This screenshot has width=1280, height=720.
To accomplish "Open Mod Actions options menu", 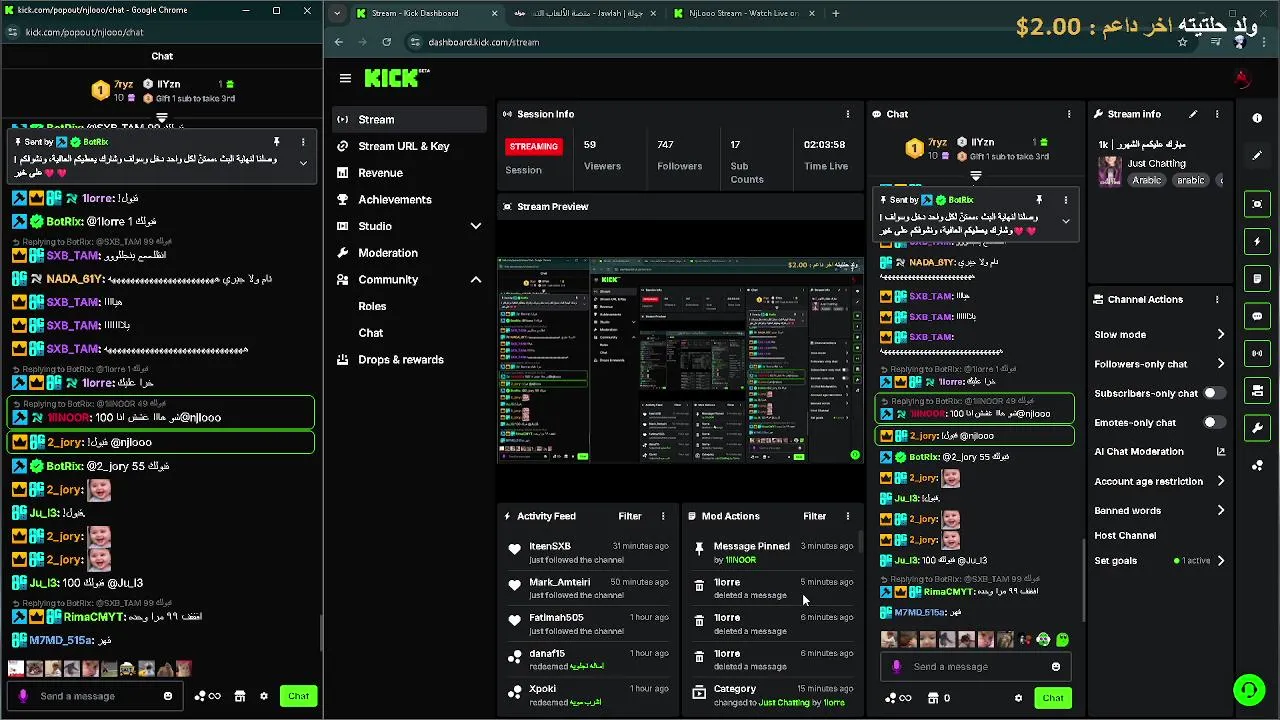I will 848,516.
